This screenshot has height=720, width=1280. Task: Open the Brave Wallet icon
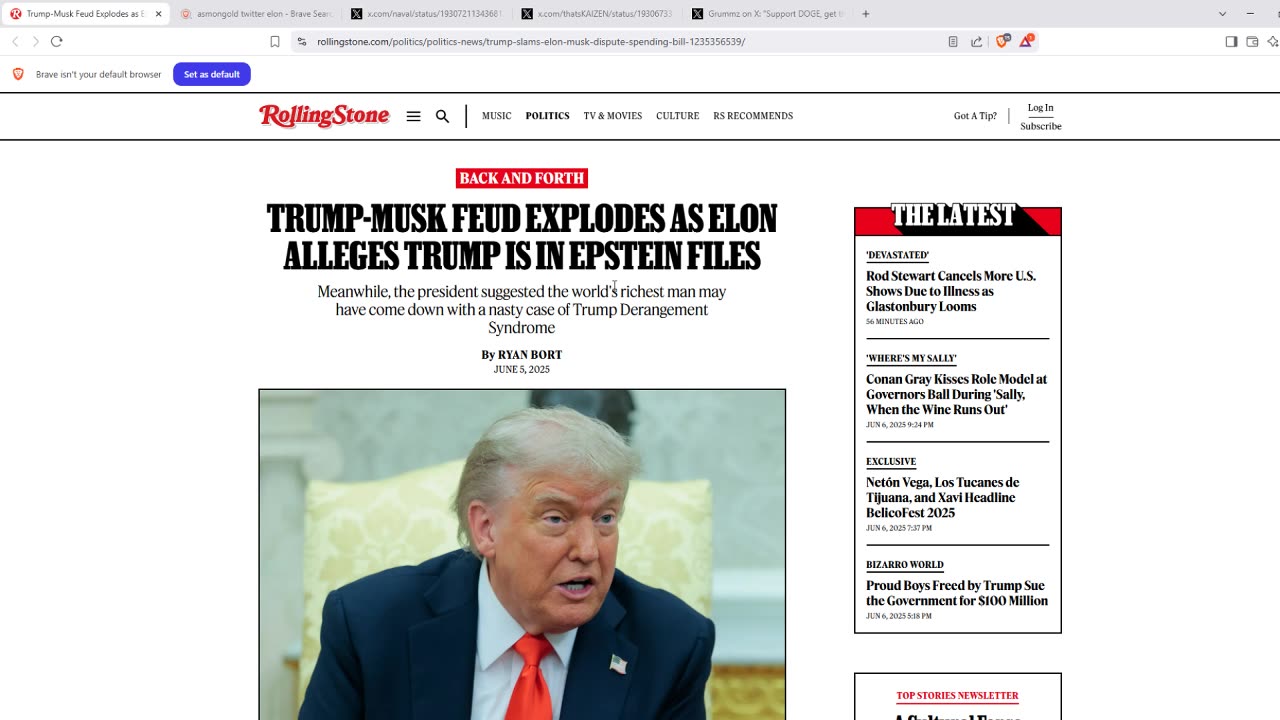pos(1252,41)
